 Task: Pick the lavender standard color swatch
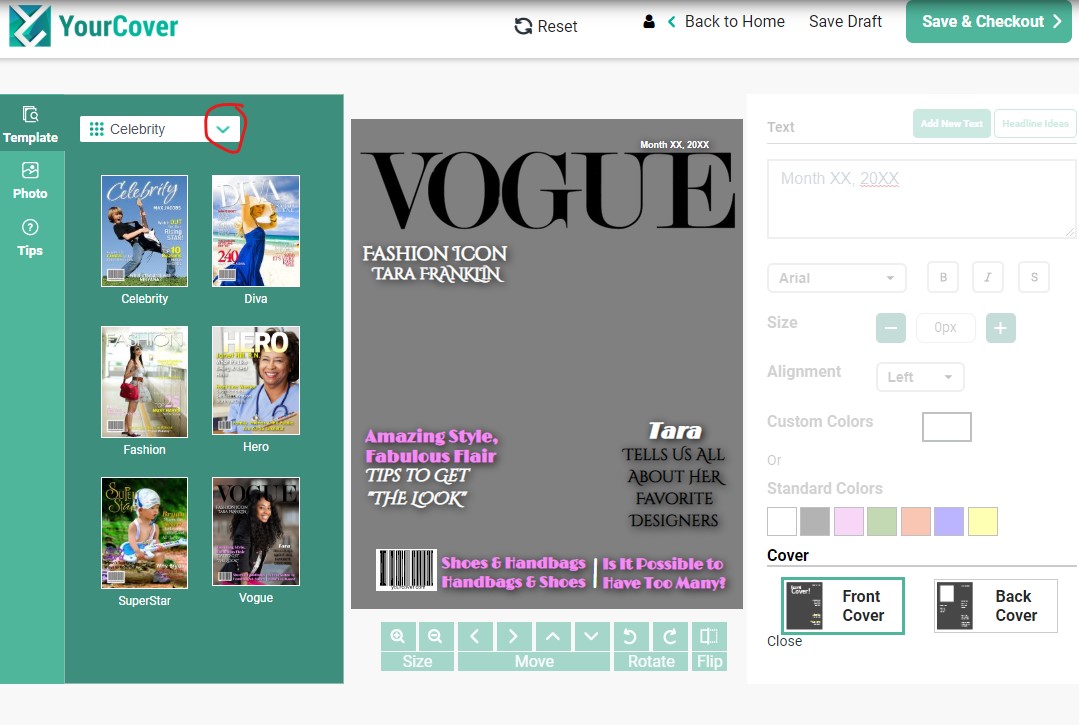point(949,521)
